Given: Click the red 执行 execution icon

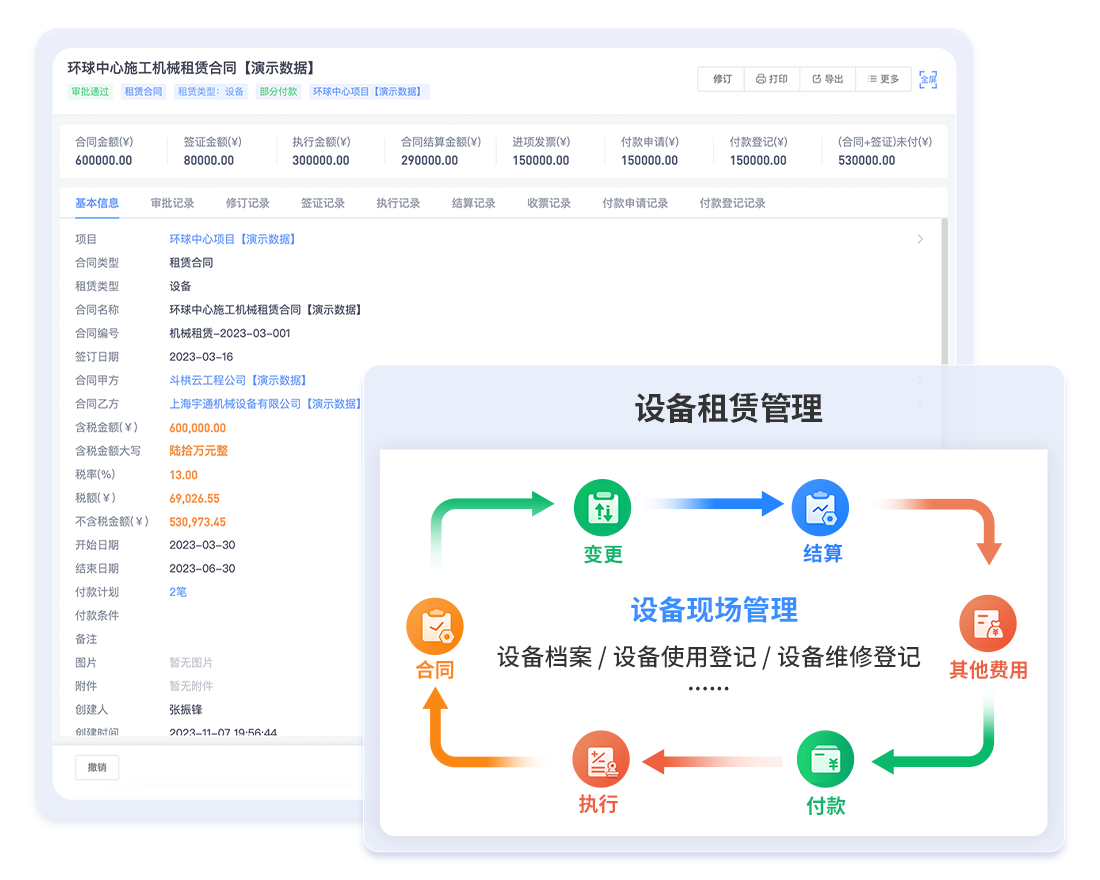Looking at the screenshot, I should pyautogui.click(x=600, y=760).
